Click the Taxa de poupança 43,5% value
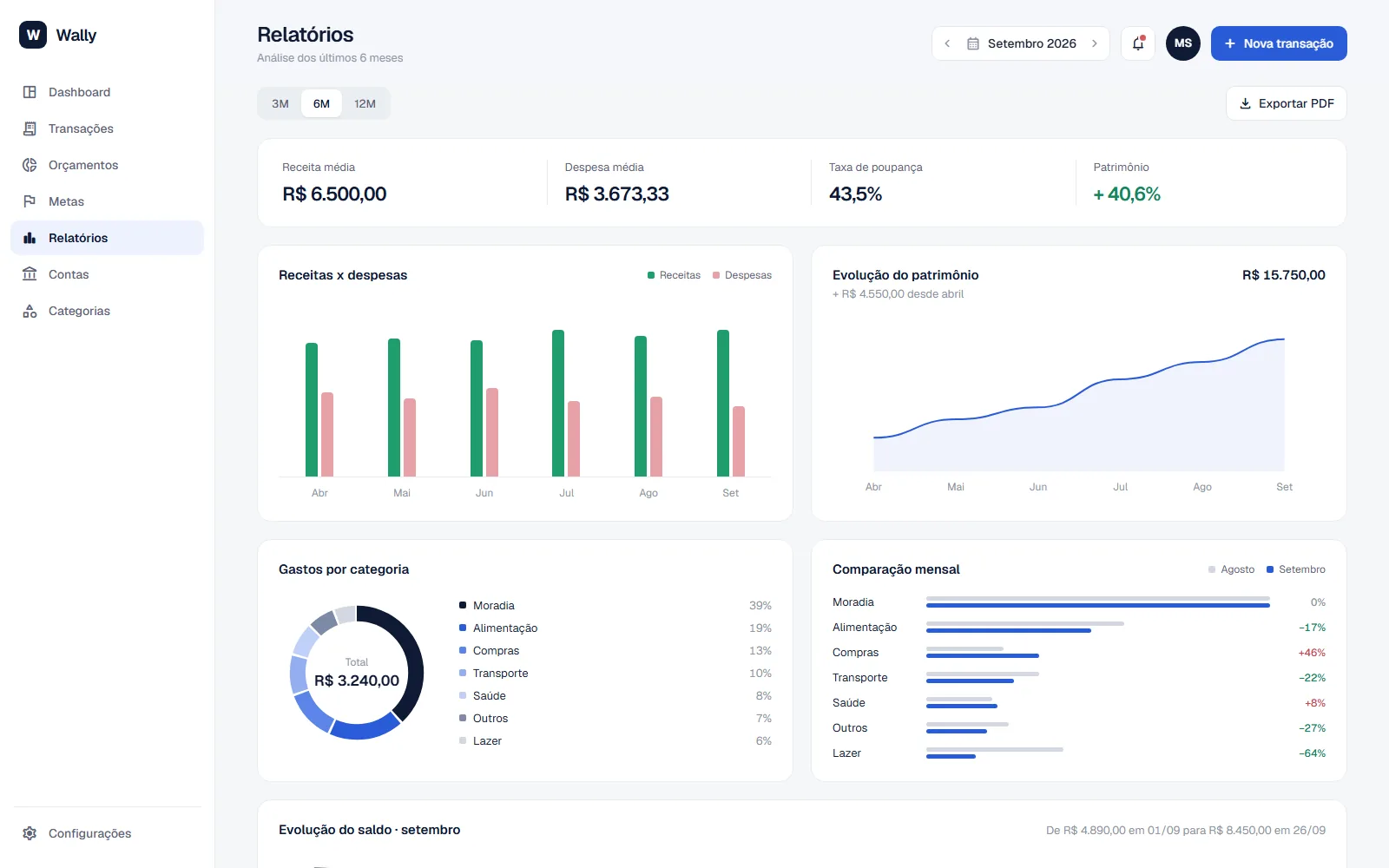The width and height of the screenshot is (1389, 868). 855,194
